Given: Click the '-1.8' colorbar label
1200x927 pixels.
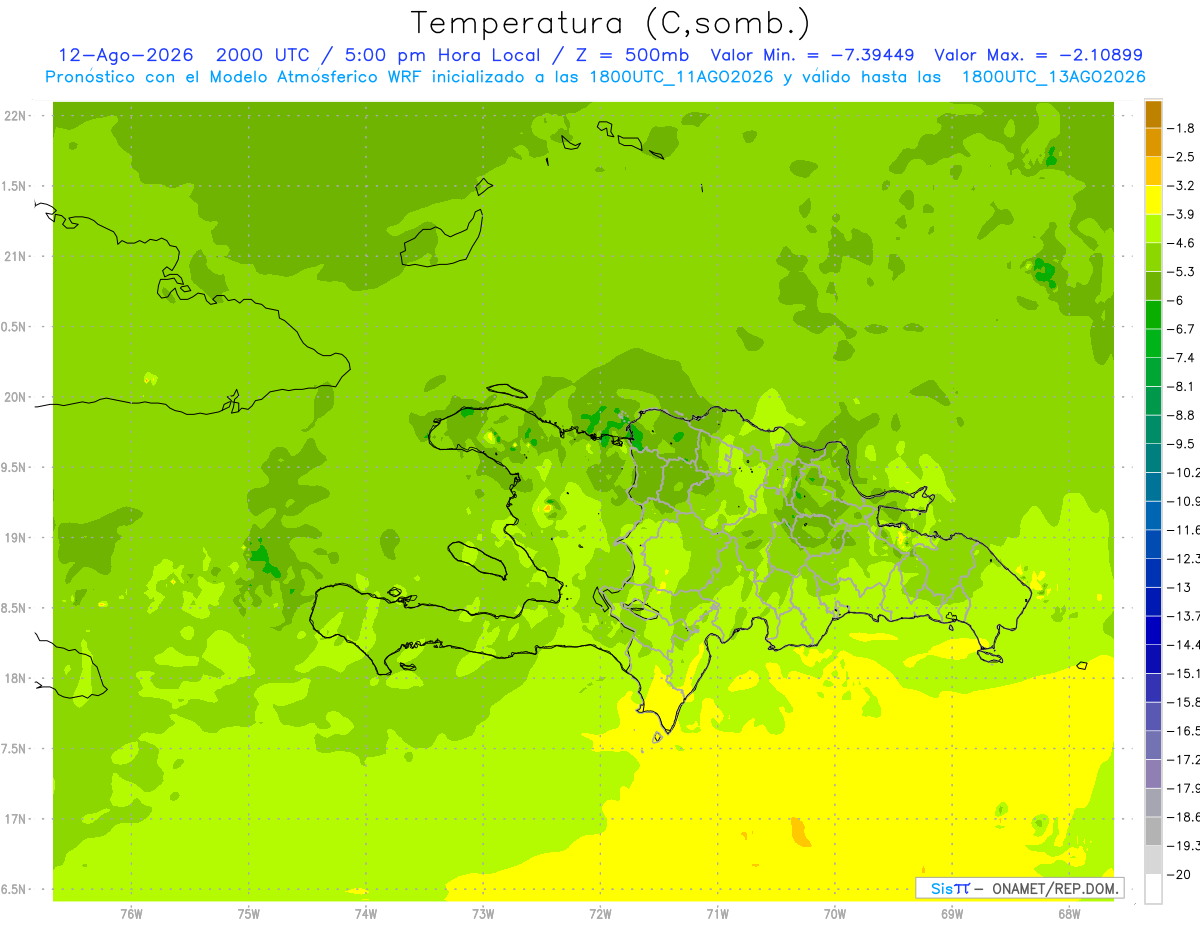Looking at the screenshot, I should click(1183, 128).
